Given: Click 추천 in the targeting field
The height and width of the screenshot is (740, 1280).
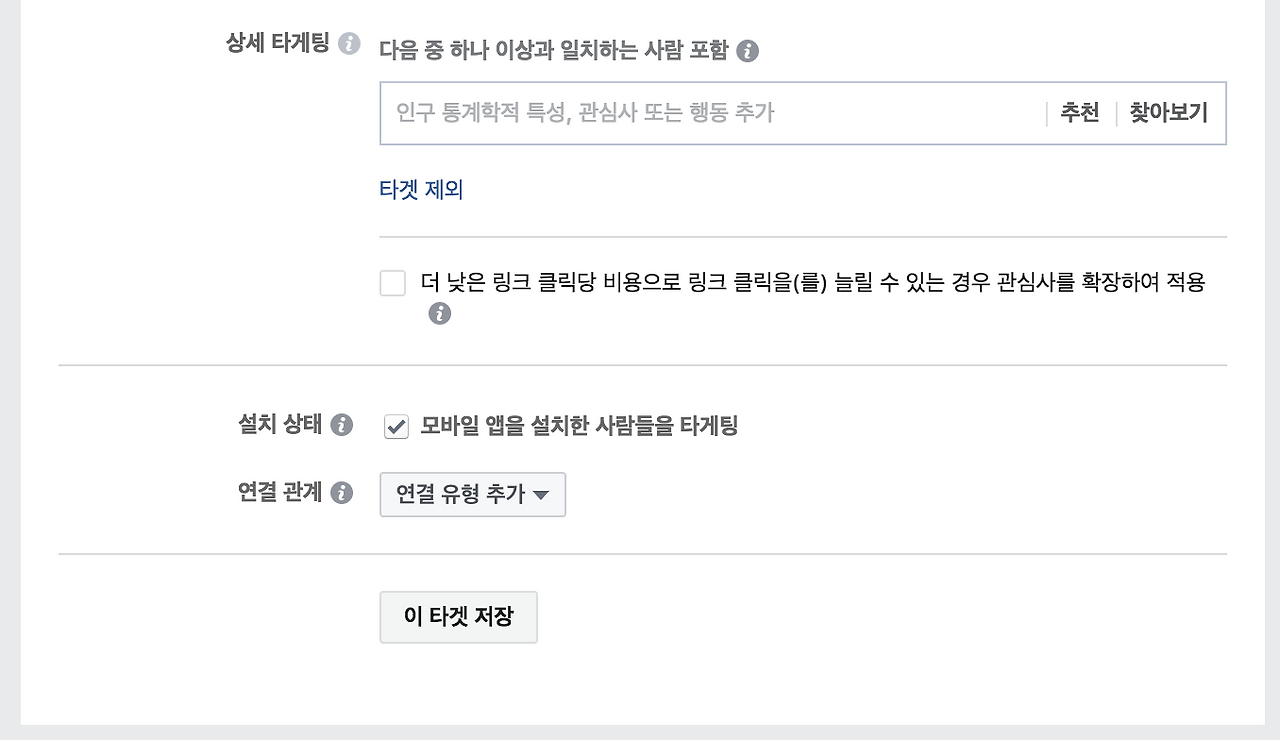Looking at the screenshot, I should 1078,113.
